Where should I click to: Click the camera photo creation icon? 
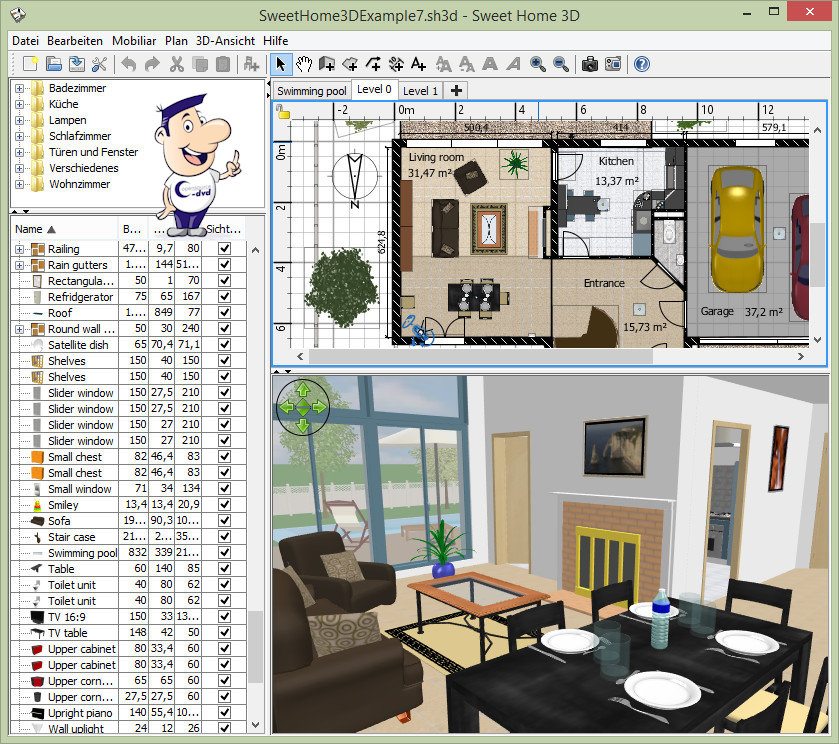[590, 64]
